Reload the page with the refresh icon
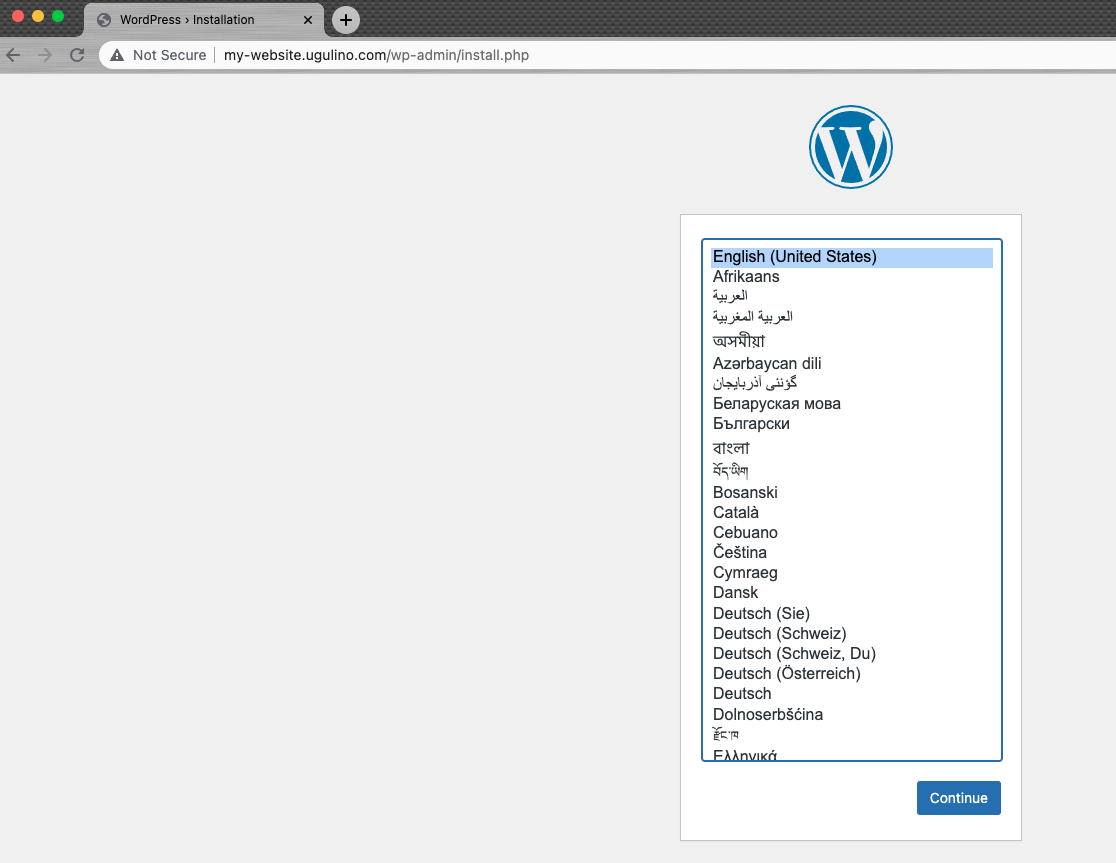Viewport: 1116px width, 863px height. [77, 55]
